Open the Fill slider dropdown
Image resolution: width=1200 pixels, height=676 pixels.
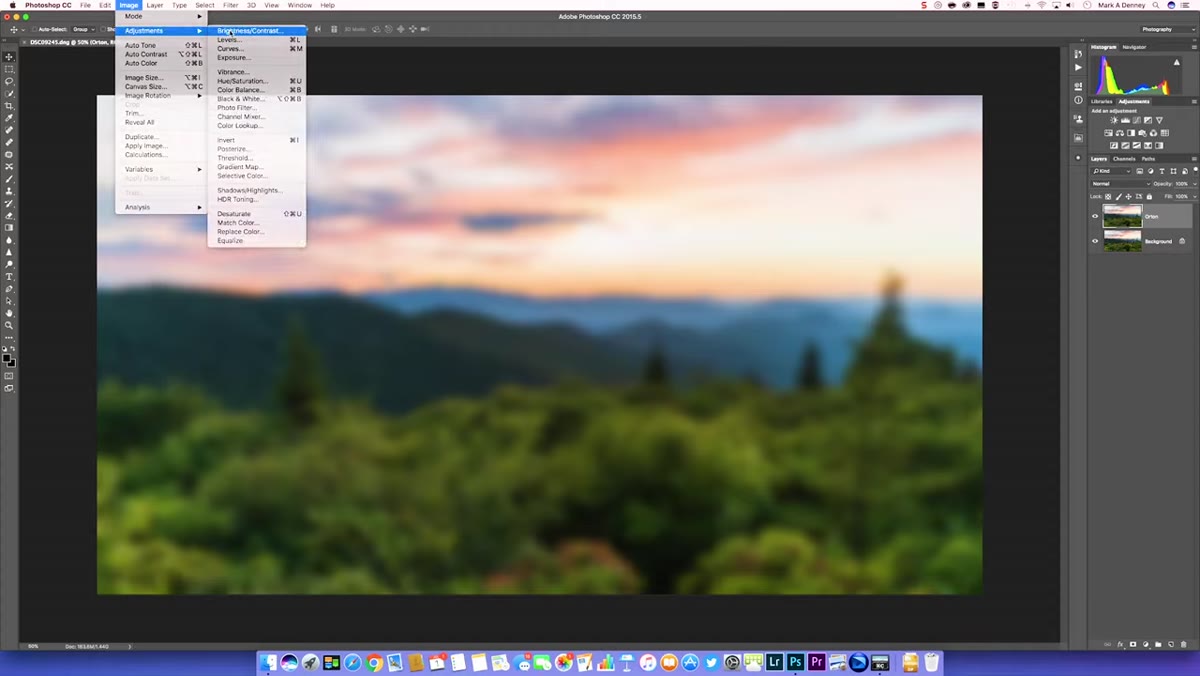coord(1195,197)
